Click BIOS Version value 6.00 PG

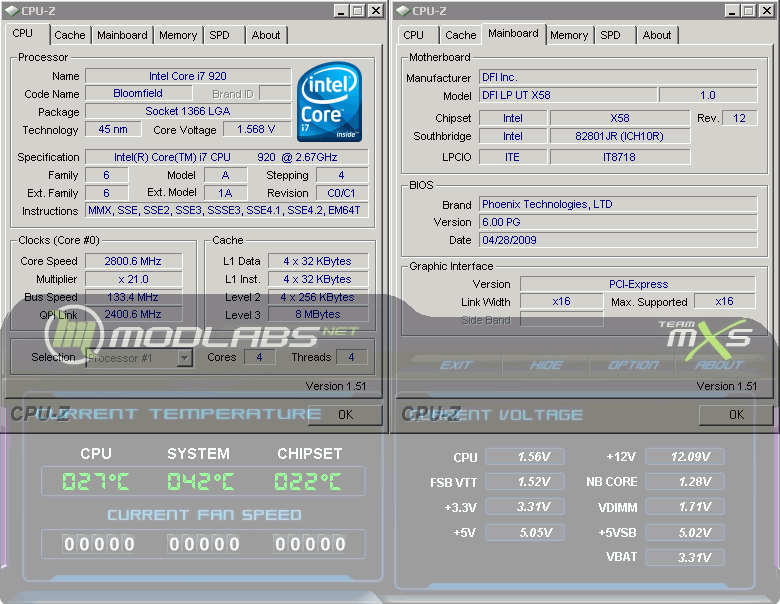tap(618, 222)
